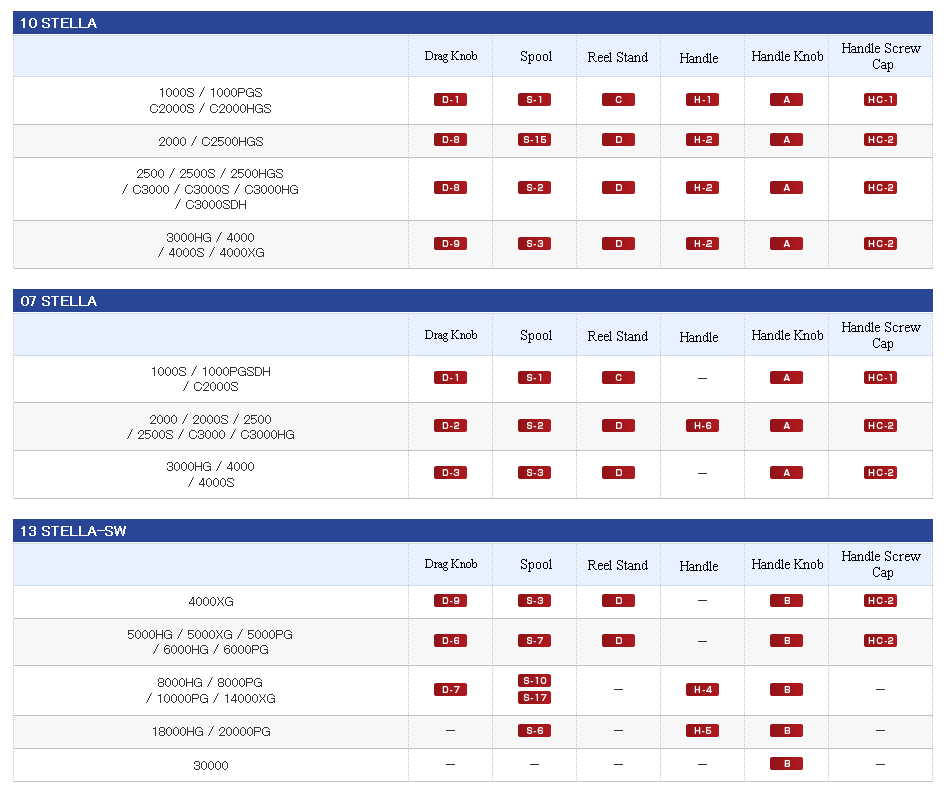Screen dimensions: 946x794
Task: Click HC-2 badge in 2000 / C2500HGS row
Action: (880, 140)
